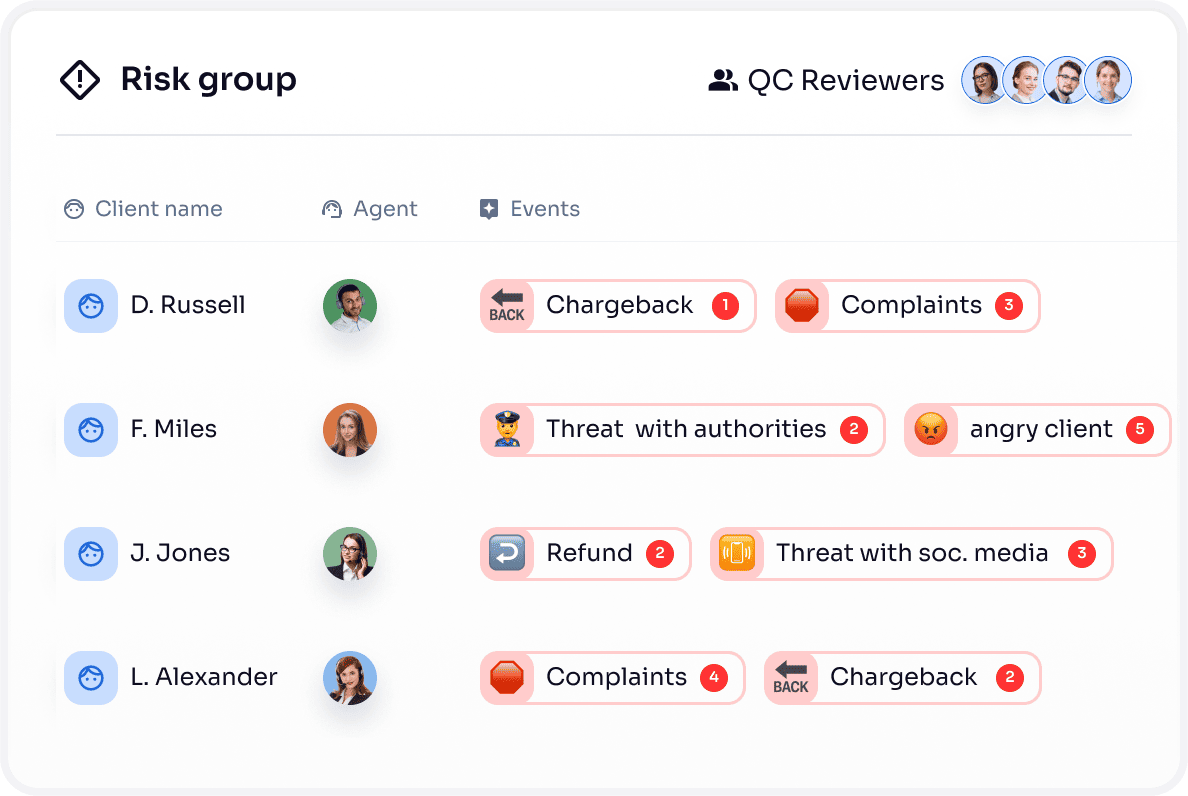Image resolution: width=1188 pixels, height=796 pixels.
Task: Open the last QC reviewer avatar
Action: click(x=1108, y=80)
